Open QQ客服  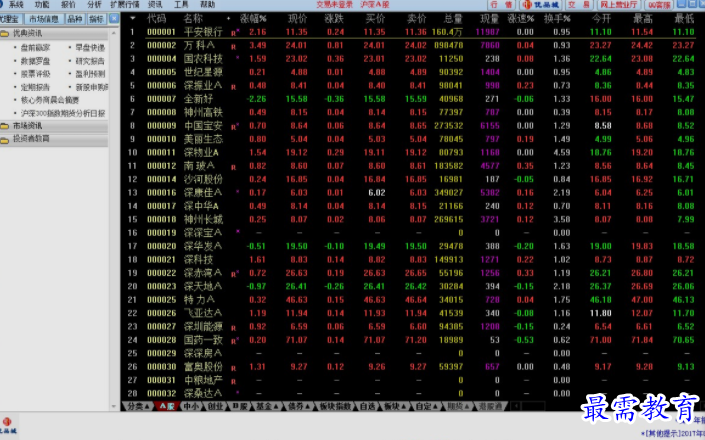[659, 4]
